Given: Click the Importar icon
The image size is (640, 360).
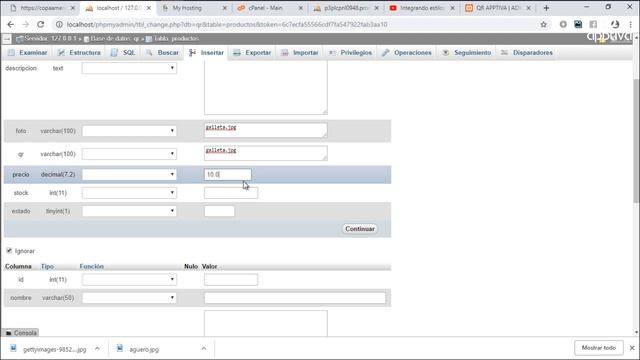Looking at the screenshot, I should click(x=284, y=53).
